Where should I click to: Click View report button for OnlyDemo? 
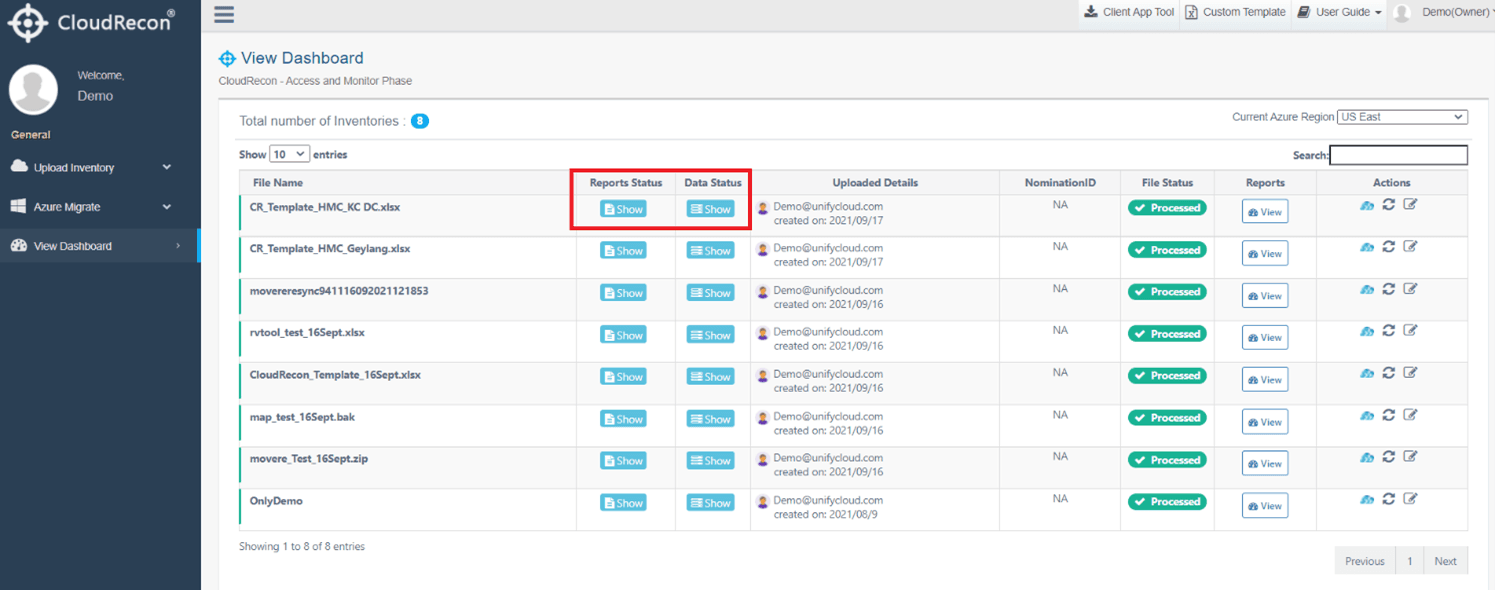coord(1265,506)
